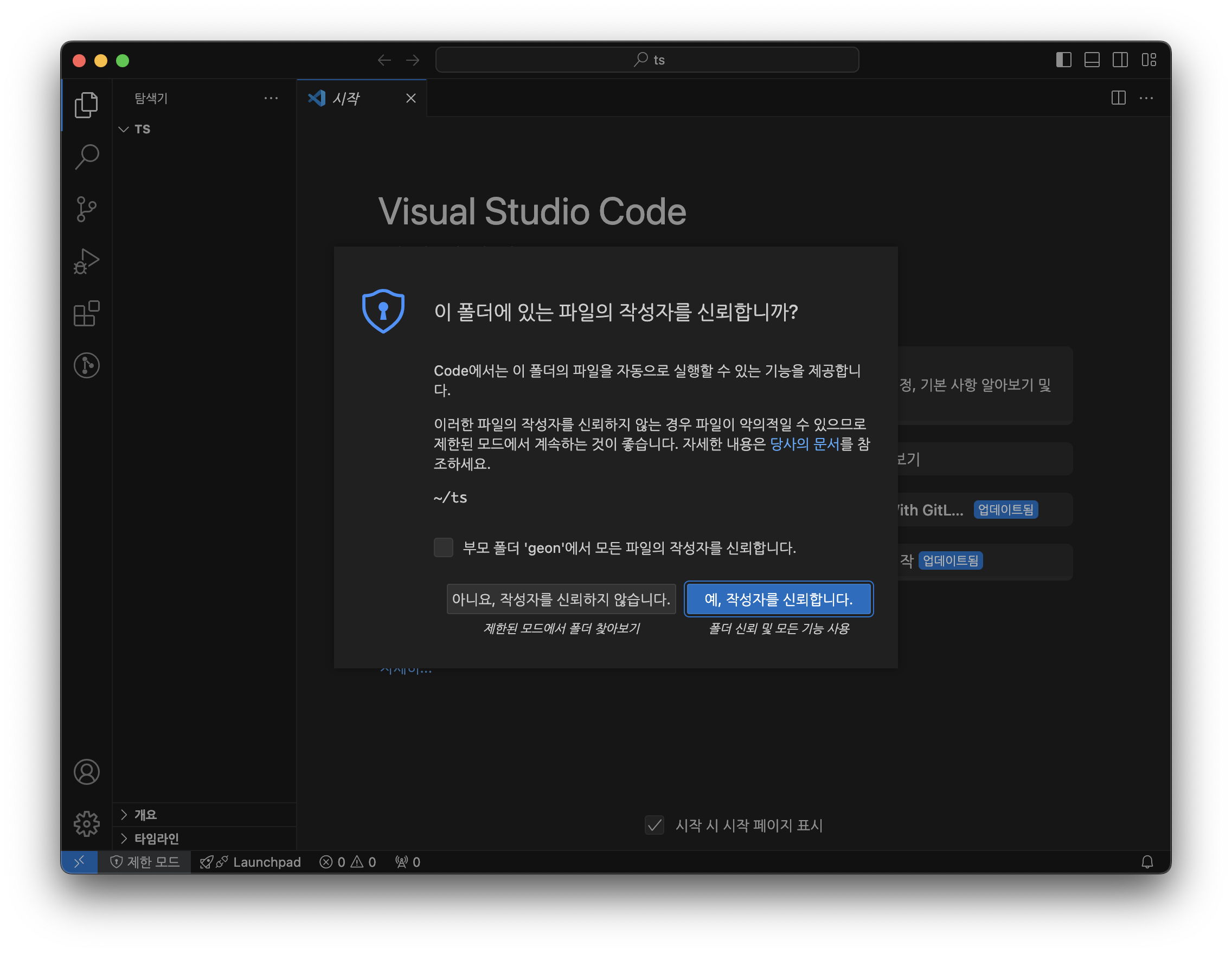
Task: Select the 시작 welcome tab
Action: tap(346, 99)
